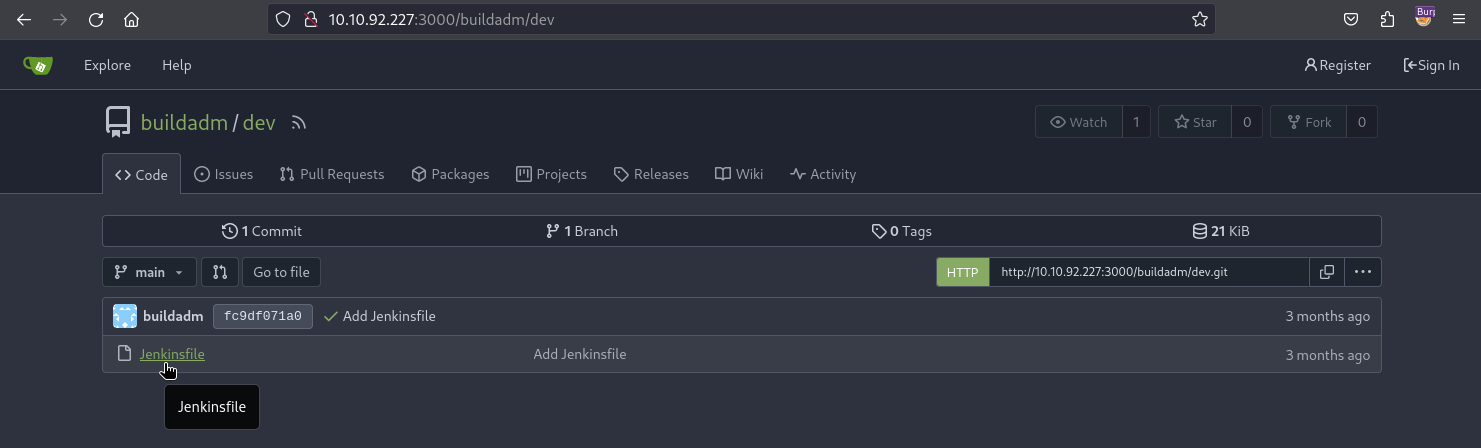This screenshot has width=1481, height=448.
Task: Open the Wiki tab
Action: [x=739, y=174]
